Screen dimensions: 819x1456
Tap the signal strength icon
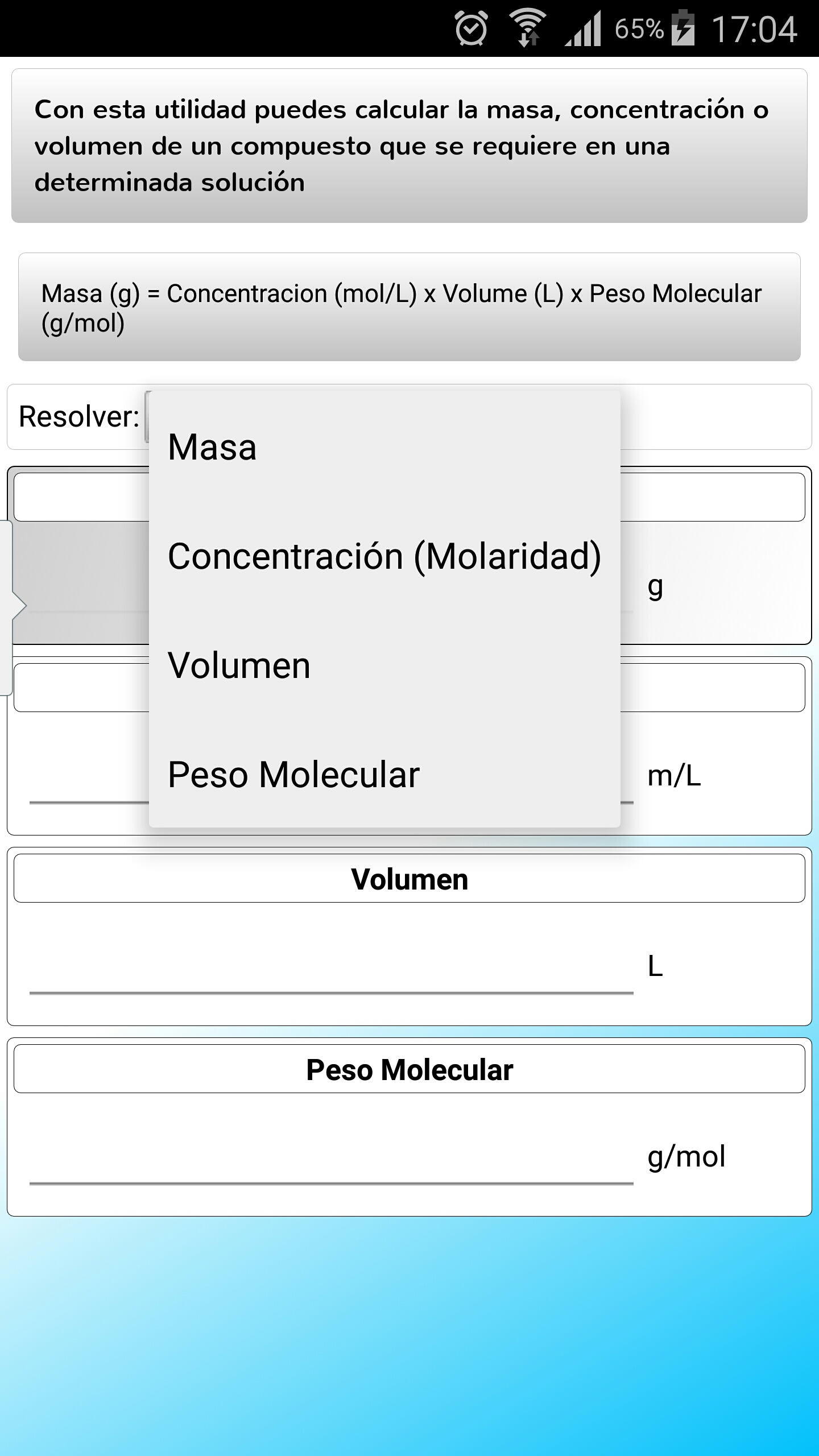point(584,30)
